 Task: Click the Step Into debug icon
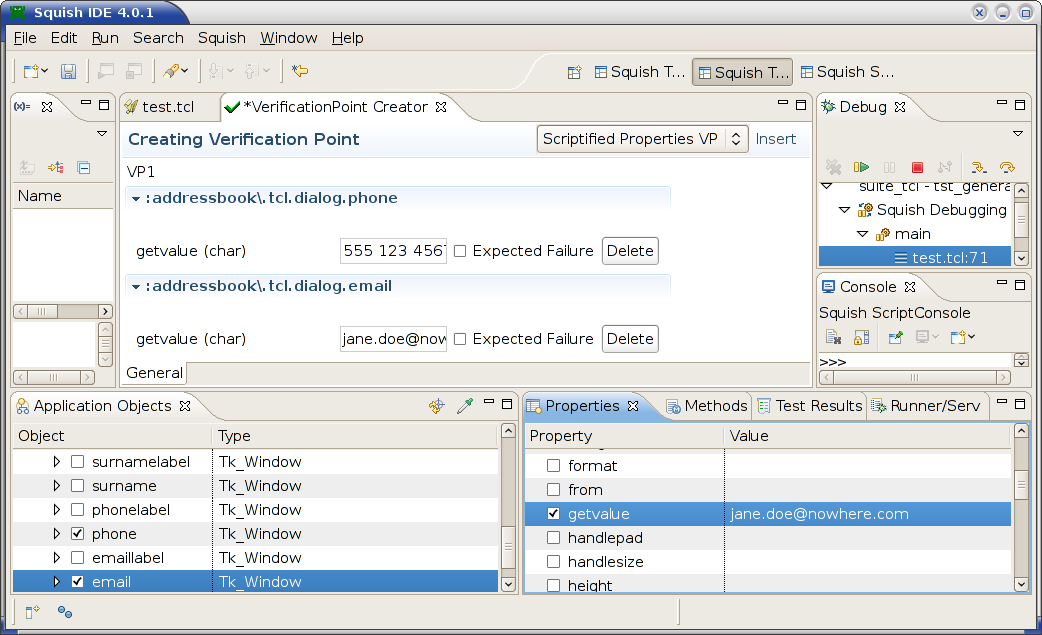coord(979,168)
